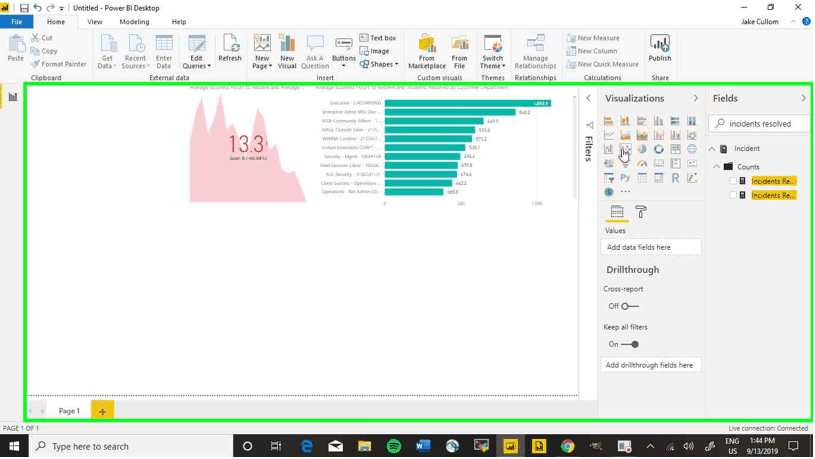Image resolution: width=815 pixels, height=459 pixels.
Task: Choose the Map globe visualization
Action: click(692, 149)
